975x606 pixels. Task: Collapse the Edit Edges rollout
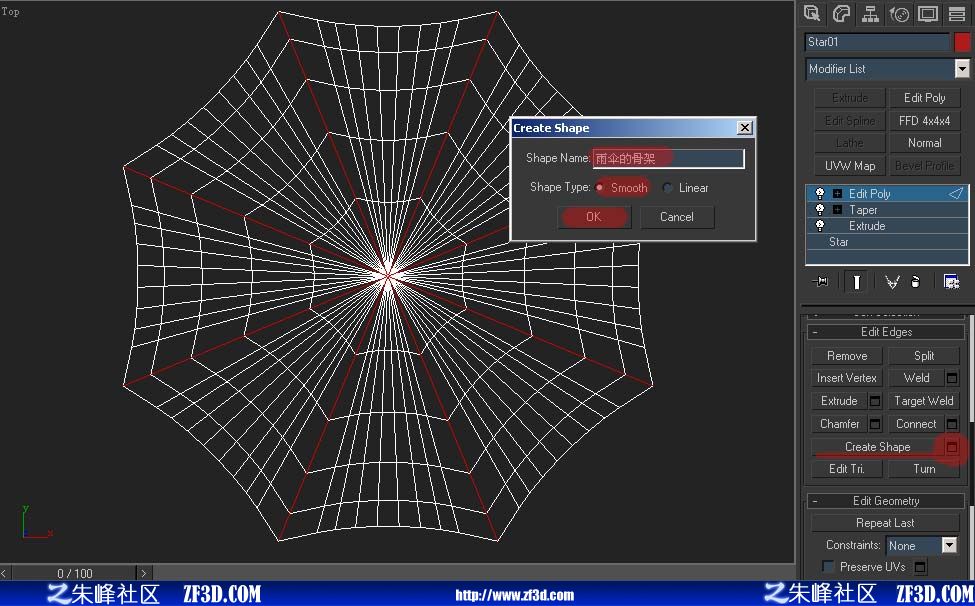[x=886, y=332]
